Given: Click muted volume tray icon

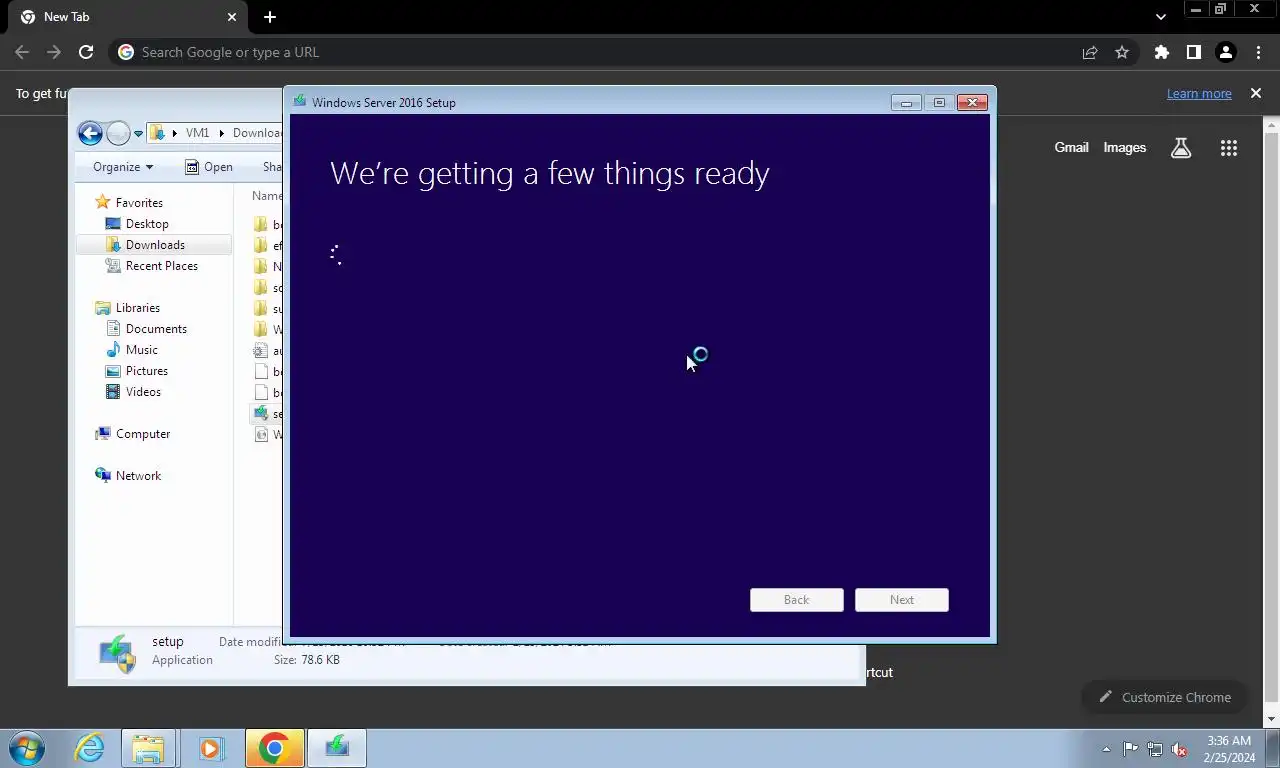Looking at the screenshot, I should pos(1179,749).
